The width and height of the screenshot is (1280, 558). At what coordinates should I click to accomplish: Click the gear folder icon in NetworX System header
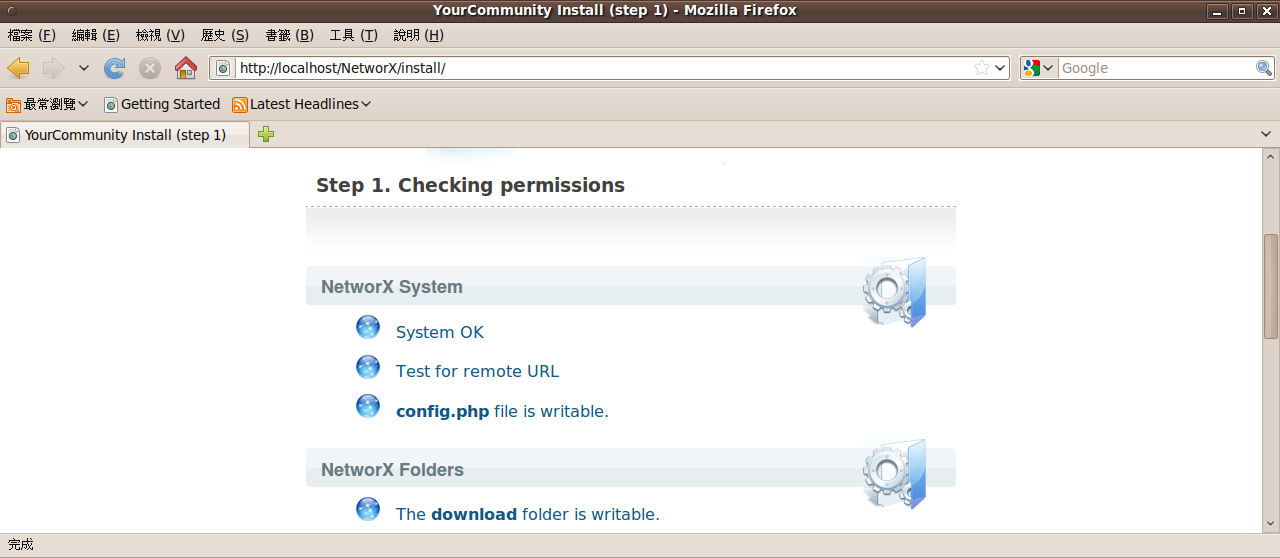tap(894, 291)
